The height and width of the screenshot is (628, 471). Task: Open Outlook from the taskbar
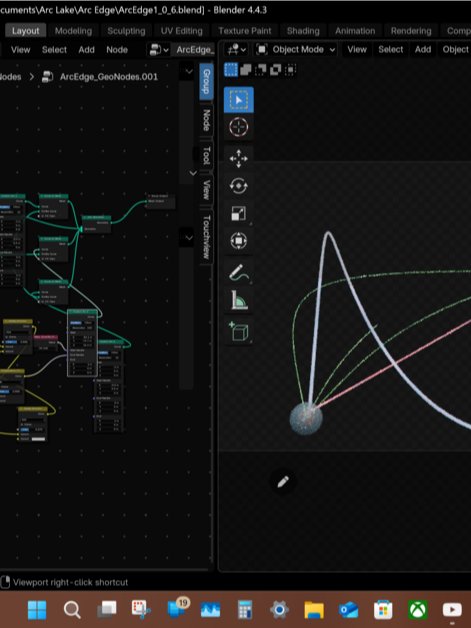coord(348,610)
